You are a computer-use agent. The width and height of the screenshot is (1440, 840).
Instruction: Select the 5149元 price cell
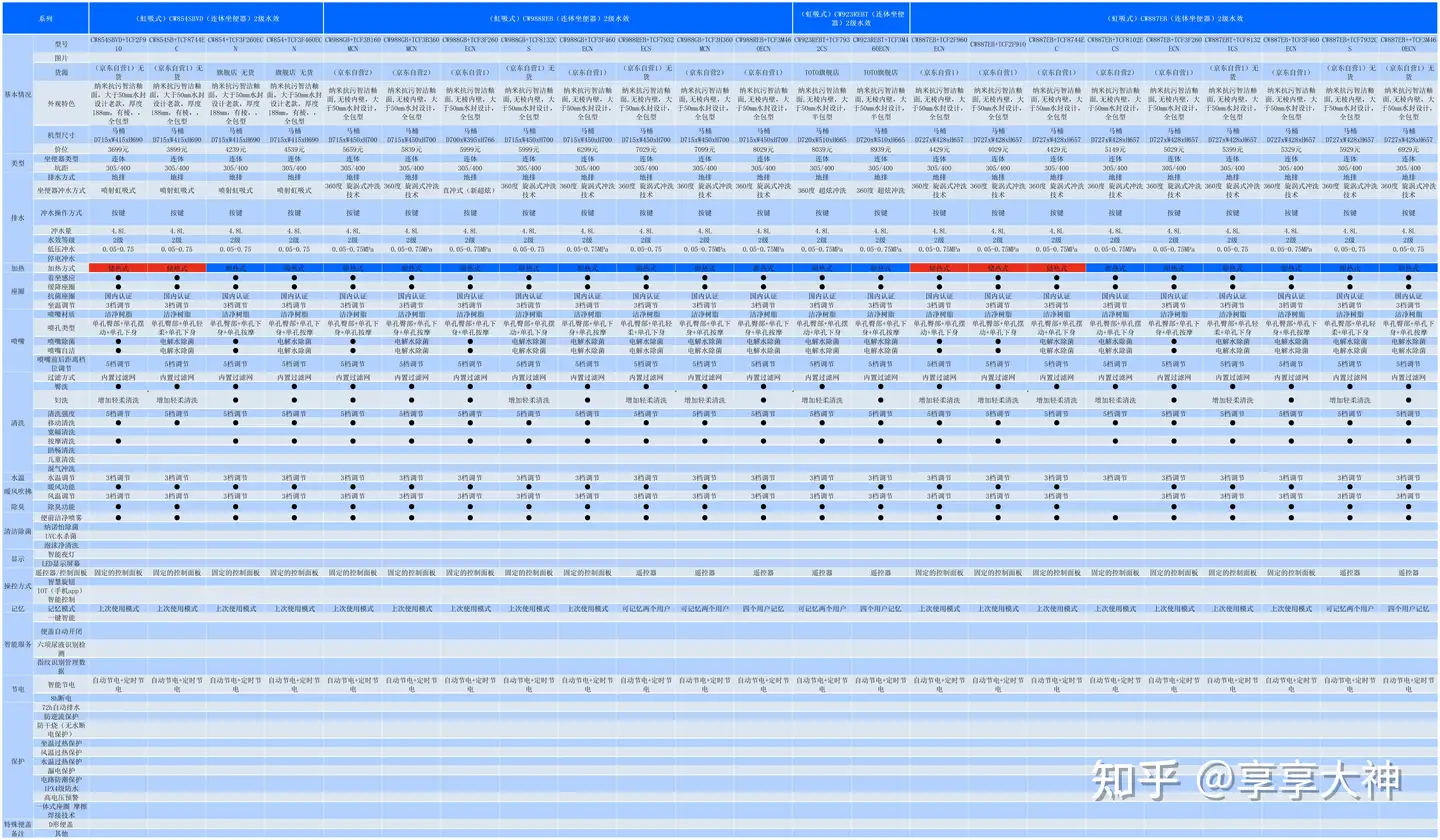pyautogui.click(x=1115, y=149)
